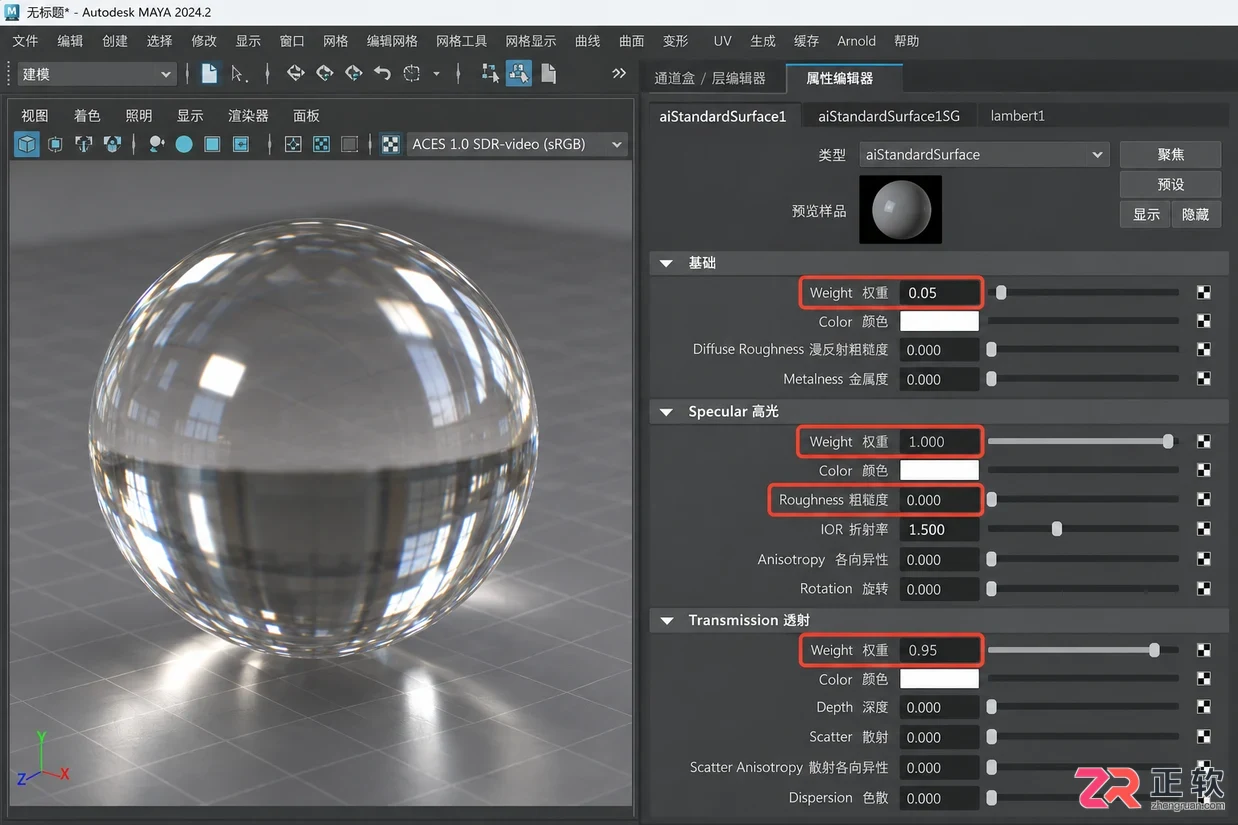Open the 建模 workspace mode dropdown

pyautogui.click(x=97, y=74)
